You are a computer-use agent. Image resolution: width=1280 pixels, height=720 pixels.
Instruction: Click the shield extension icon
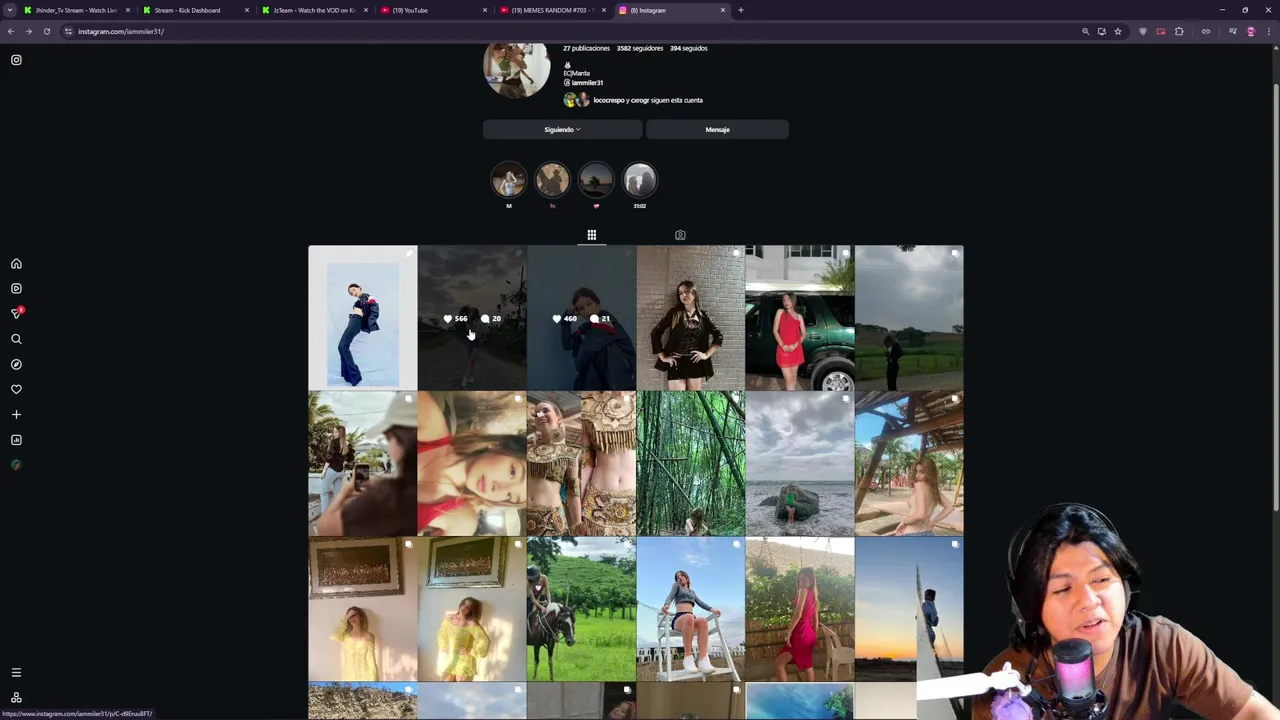1143,31
